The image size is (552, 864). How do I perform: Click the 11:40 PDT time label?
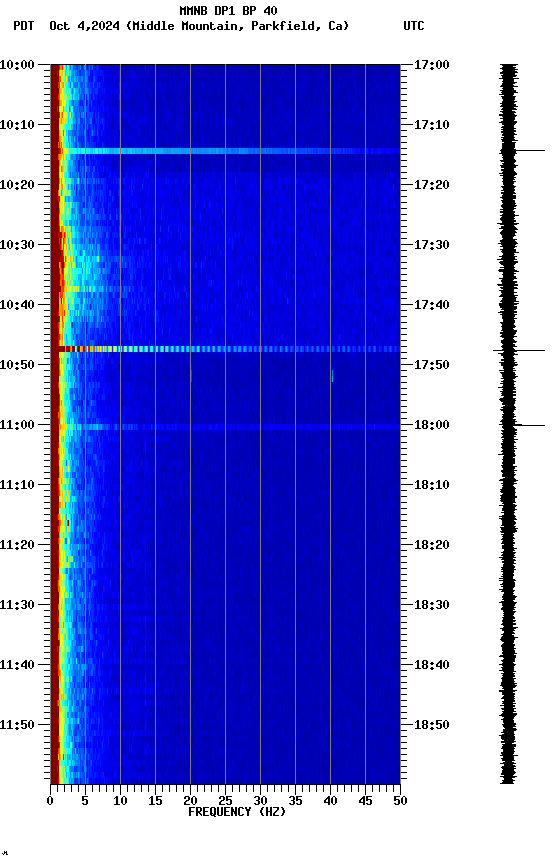pyautogui.click(x=17, y=665)
